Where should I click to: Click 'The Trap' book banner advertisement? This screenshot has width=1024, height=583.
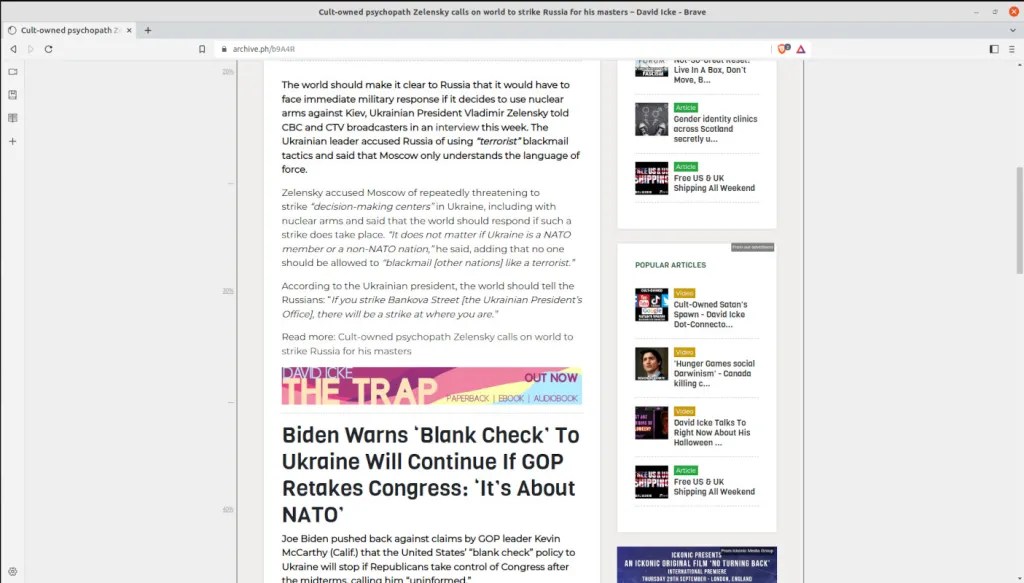pyautogui.click(x=431, y=387)
